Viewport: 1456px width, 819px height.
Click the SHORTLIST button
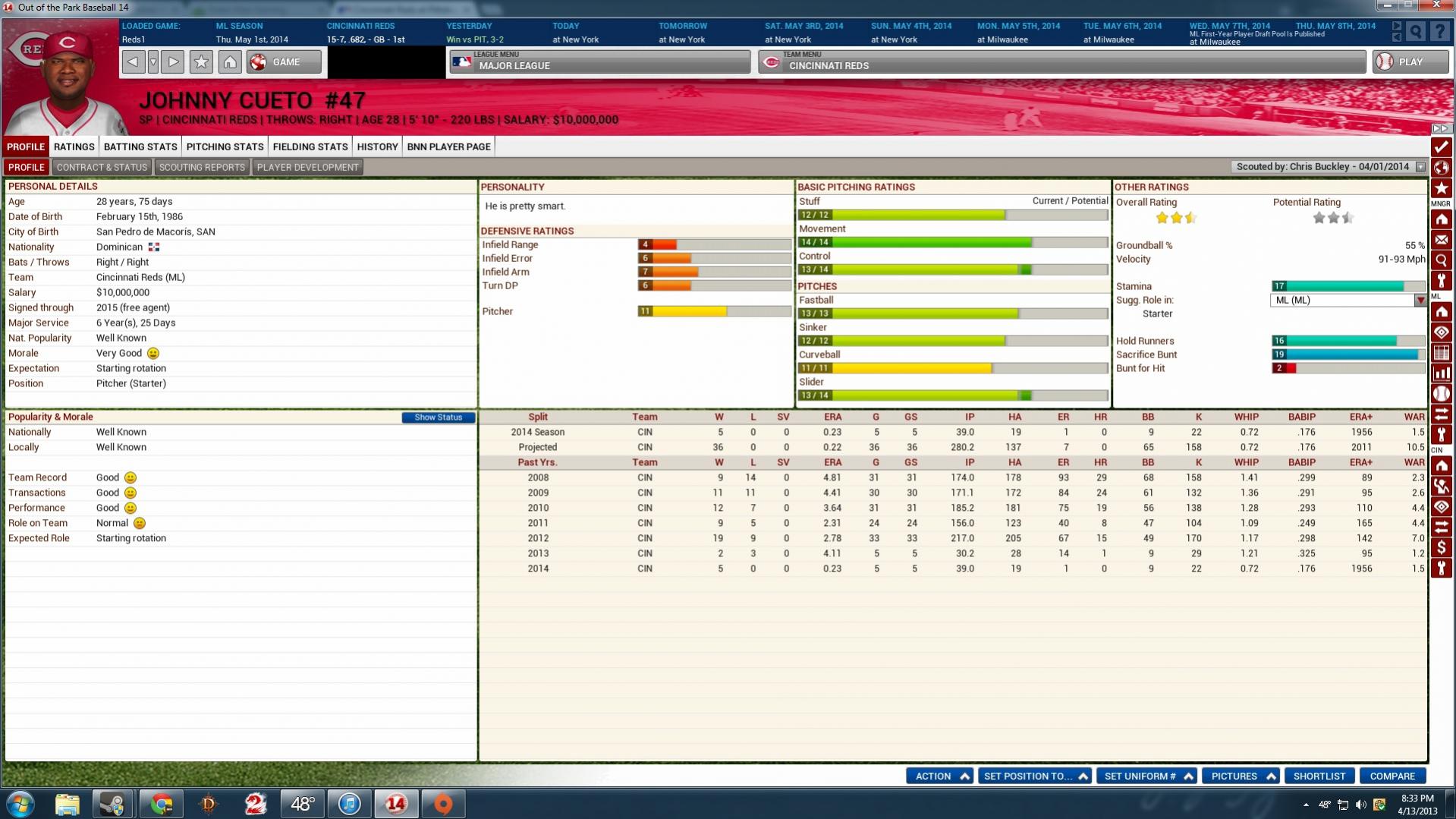pyautogui.click(x=1319, y=776)
